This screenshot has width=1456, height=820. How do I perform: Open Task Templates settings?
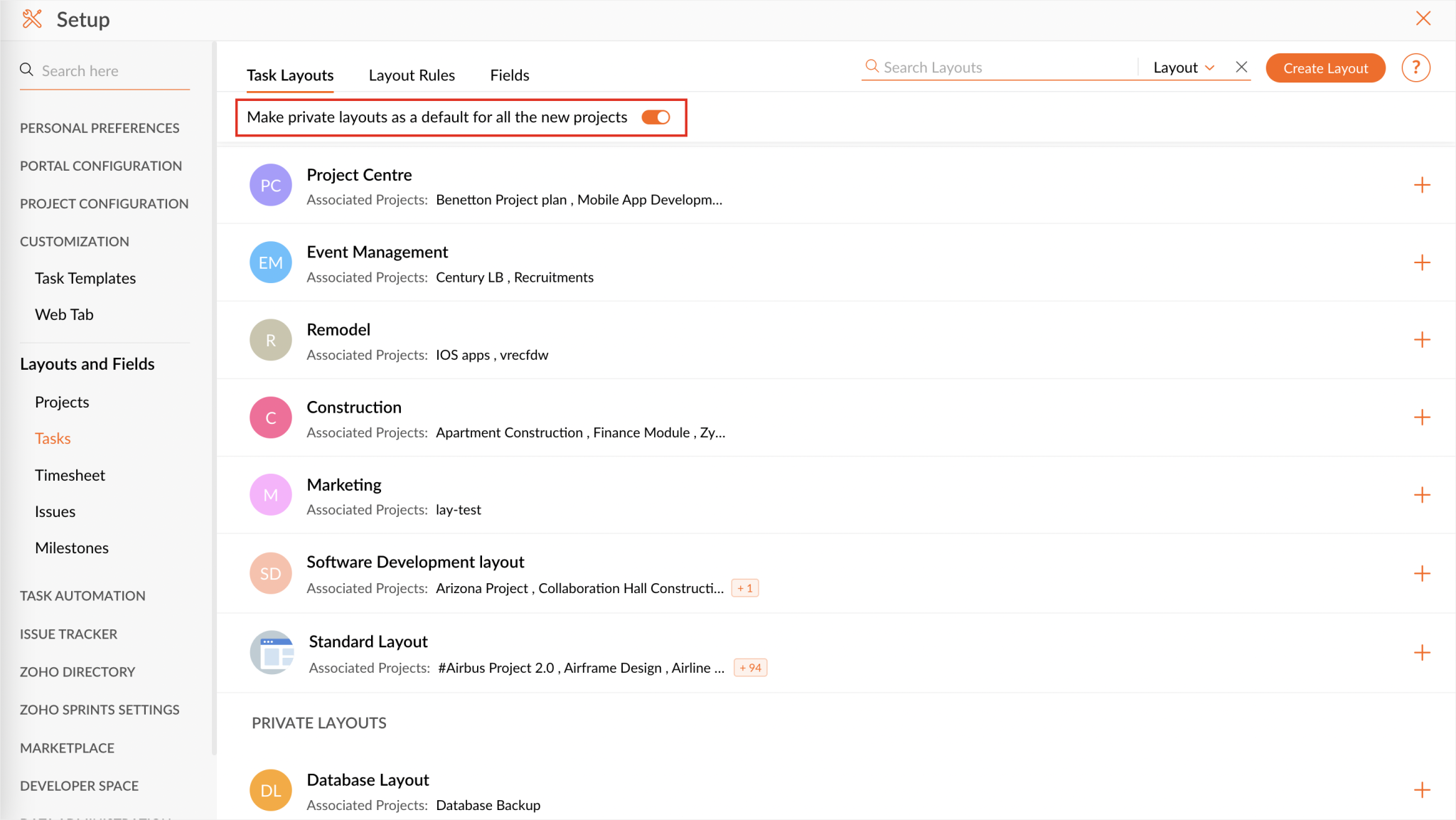tap(85, 278)
